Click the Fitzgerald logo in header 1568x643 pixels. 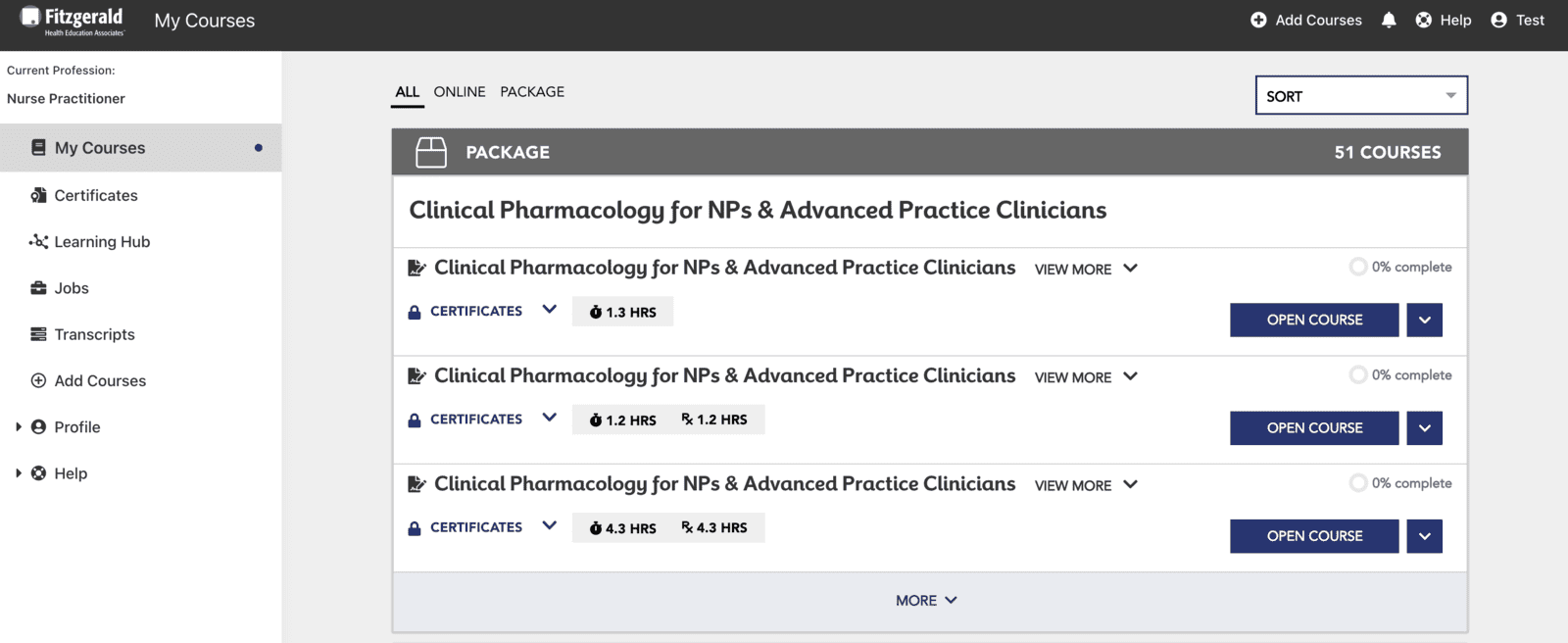point(73,21)
